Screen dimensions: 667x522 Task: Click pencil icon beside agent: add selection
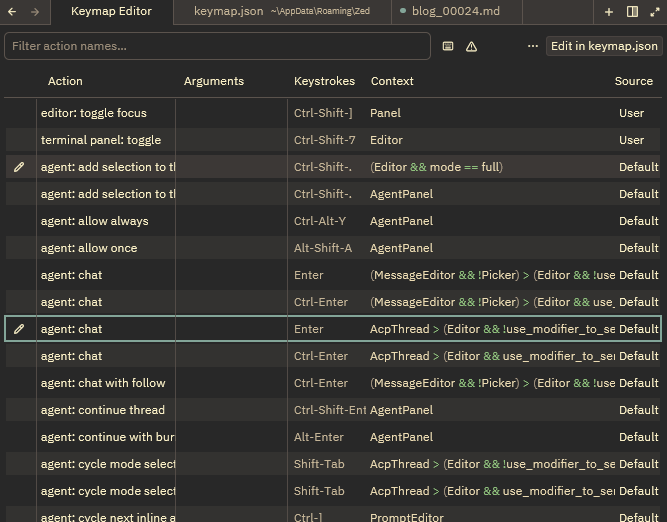(x=19, y=167)
